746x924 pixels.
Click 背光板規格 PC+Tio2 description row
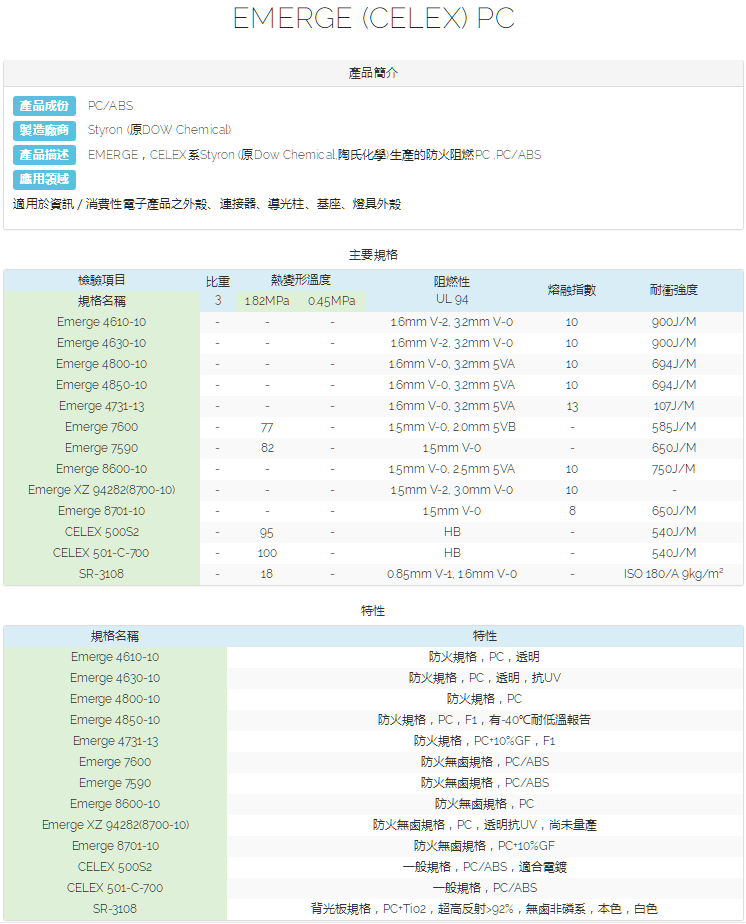[485, 909]
